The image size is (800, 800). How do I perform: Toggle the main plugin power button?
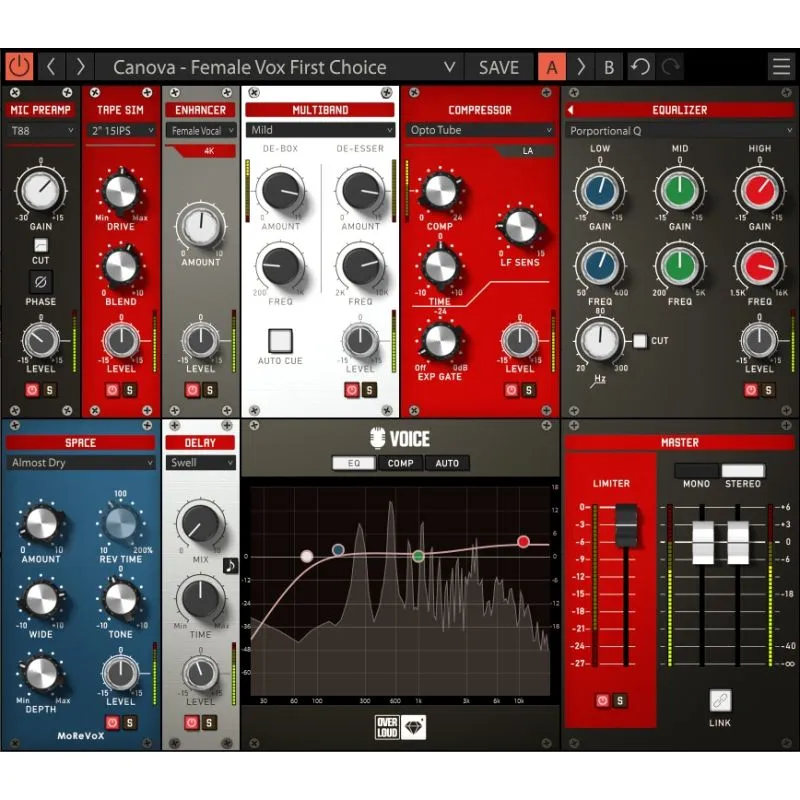19,67
